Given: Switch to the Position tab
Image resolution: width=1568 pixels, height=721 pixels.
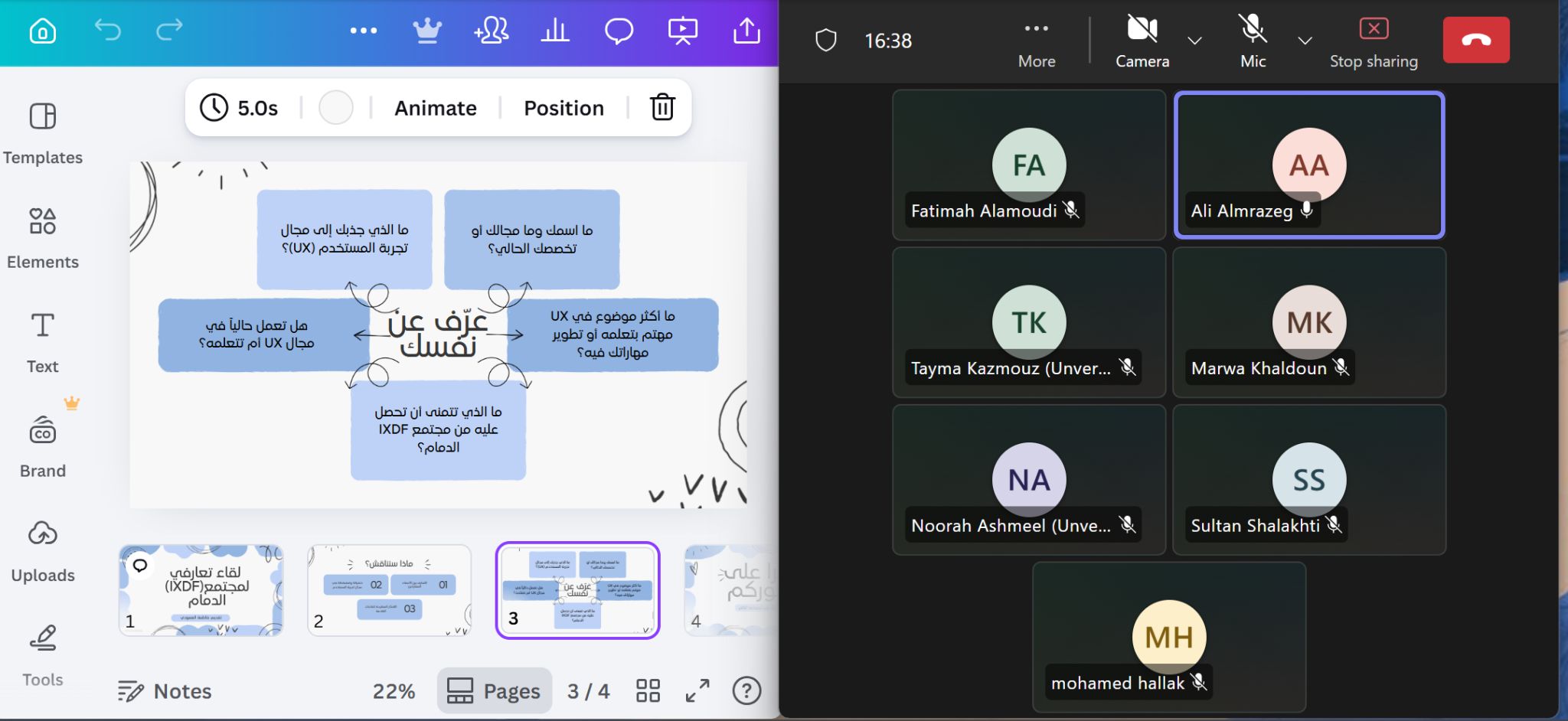Looking at the screenshot, I should [x=563, y=108].
